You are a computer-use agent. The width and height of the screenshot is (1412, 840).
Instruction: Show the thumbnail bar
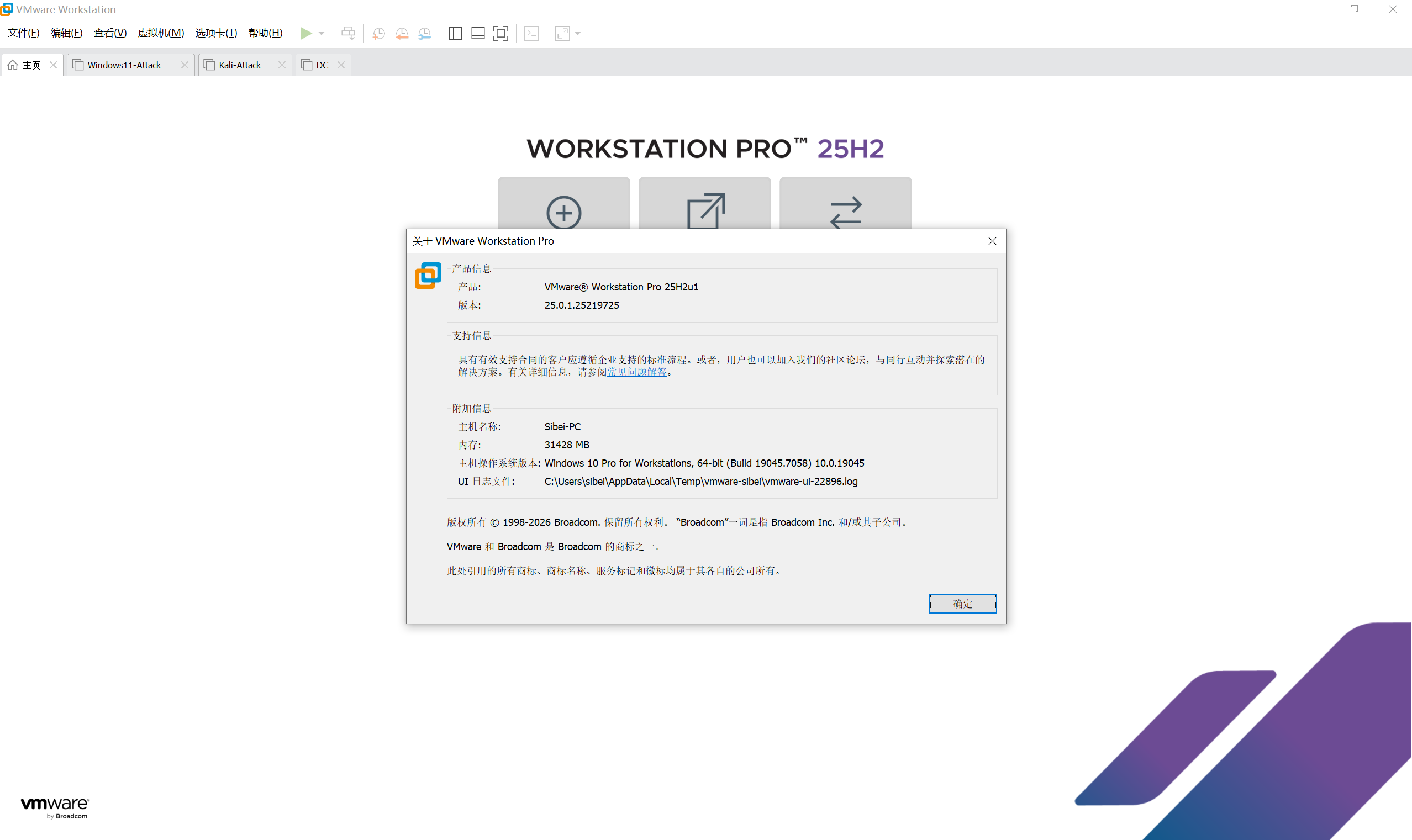[x=477, y=33]
